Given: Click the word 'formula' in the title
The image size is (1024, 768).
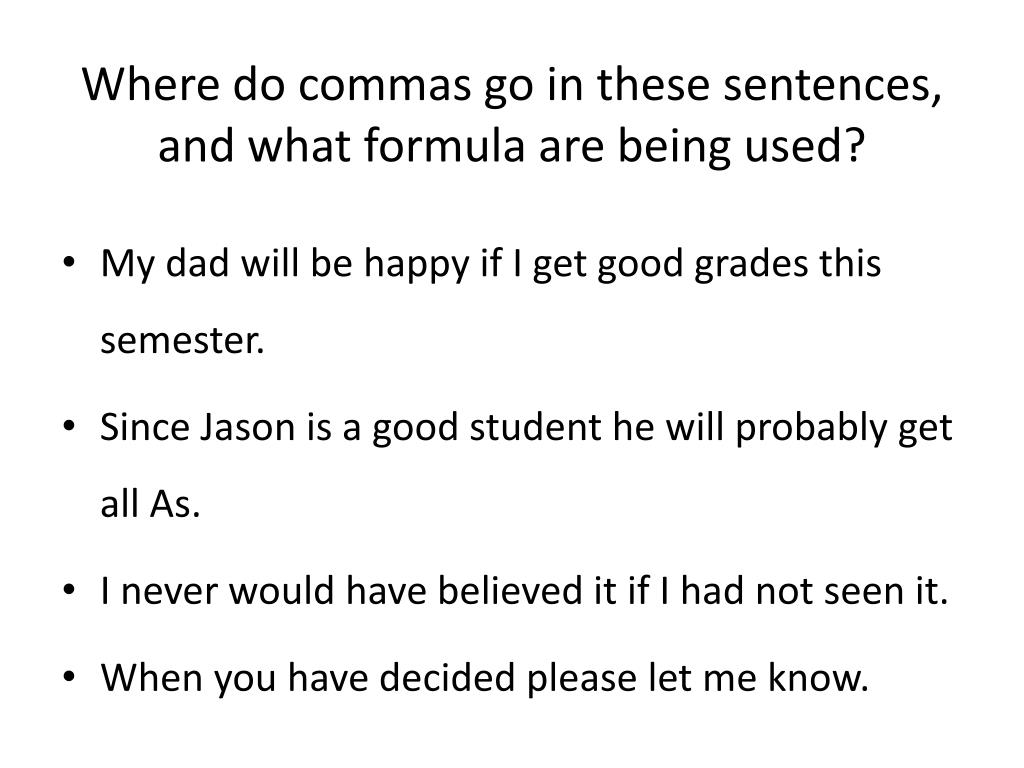Looking at the screenshot, I should (445, 145).
